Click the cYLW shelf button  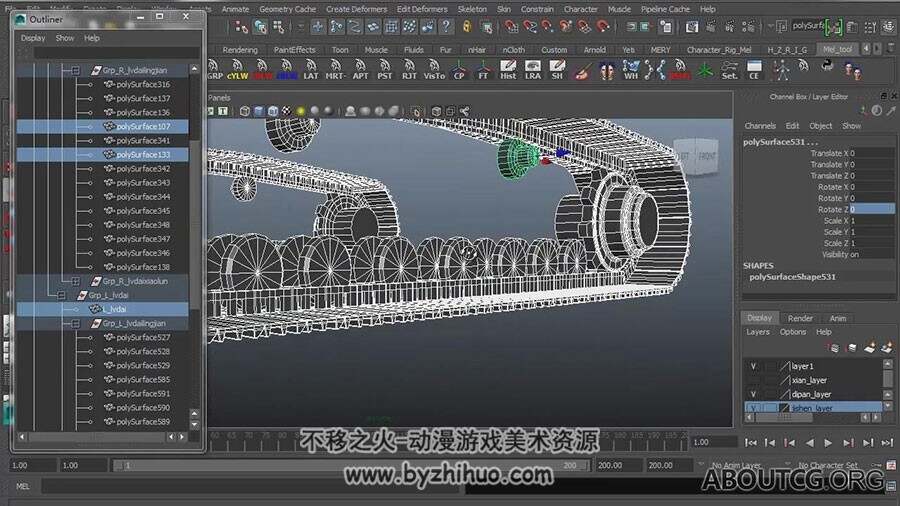point(237,70)
